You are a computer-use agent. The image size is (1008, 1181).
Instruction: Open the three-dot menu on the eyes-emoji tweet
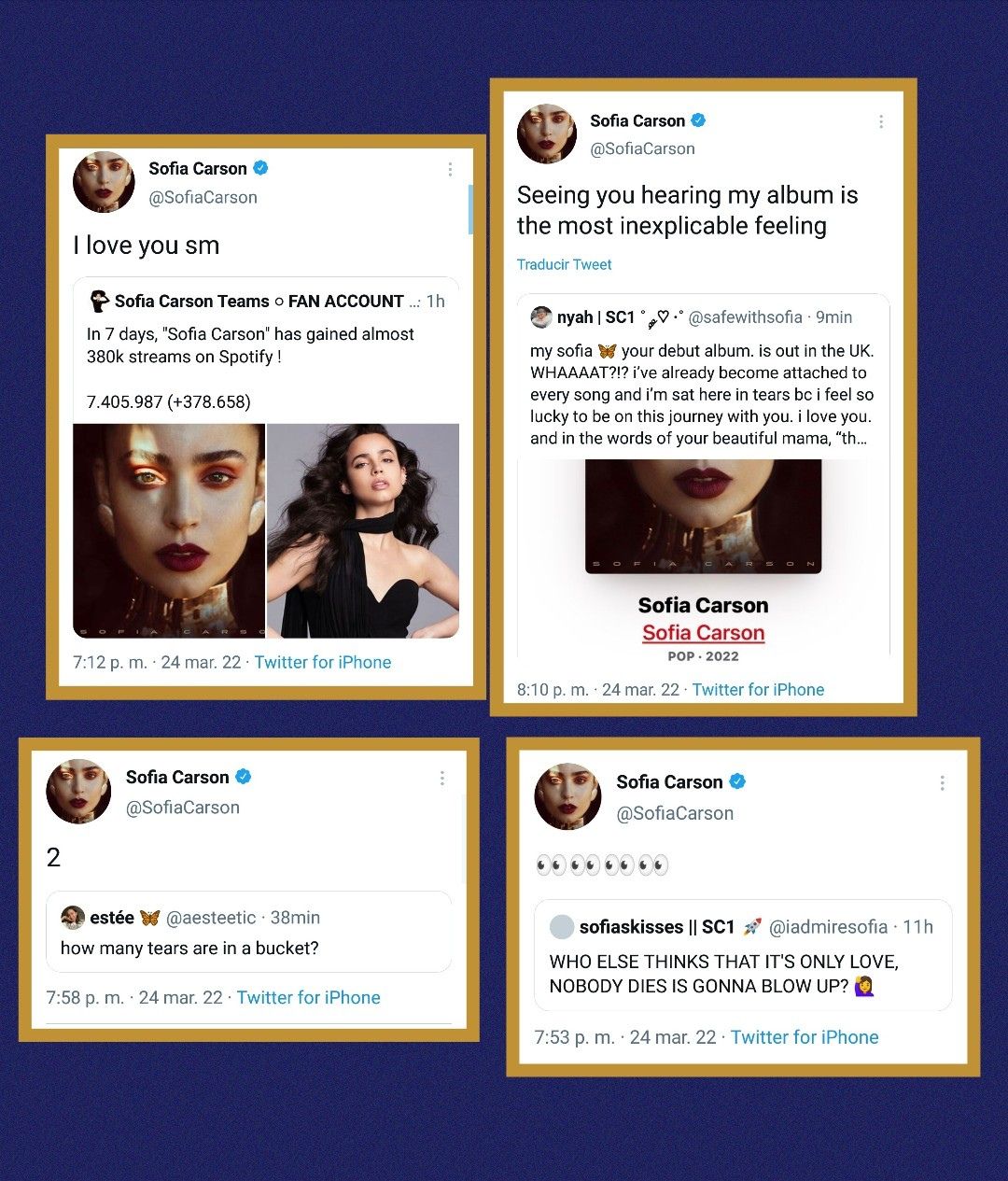click(942, 782)
